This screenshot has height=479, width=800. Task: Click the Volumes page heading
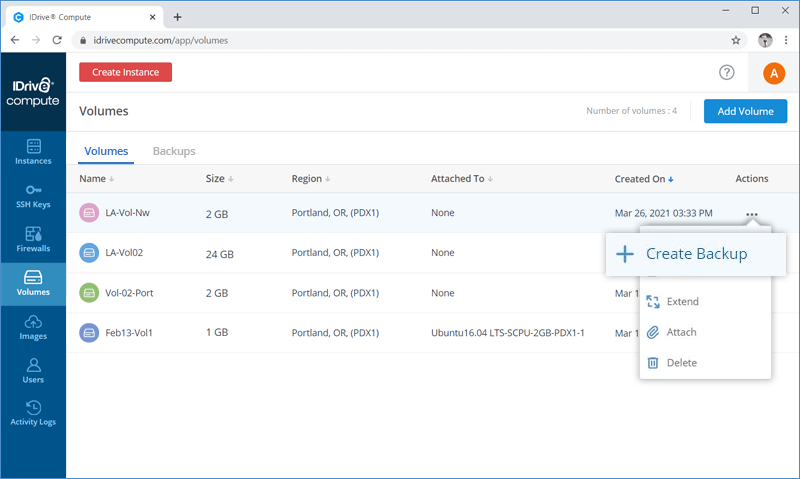[104, 111]
